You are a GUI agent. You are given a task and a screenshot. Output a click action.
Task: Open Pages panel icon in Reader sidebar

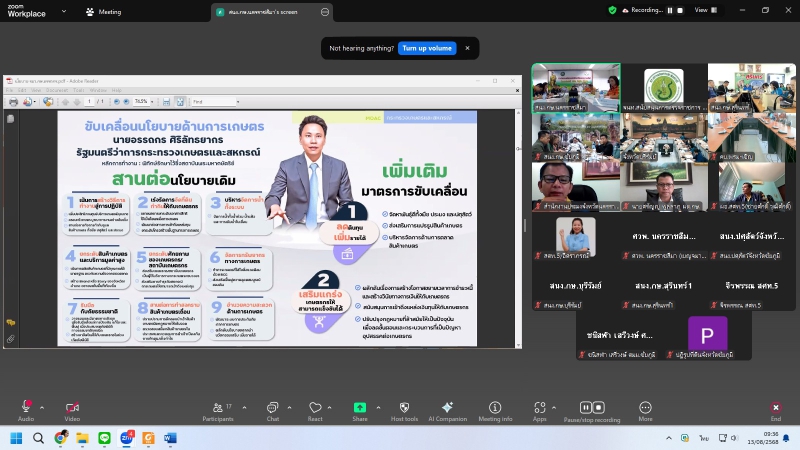[10, 119]
